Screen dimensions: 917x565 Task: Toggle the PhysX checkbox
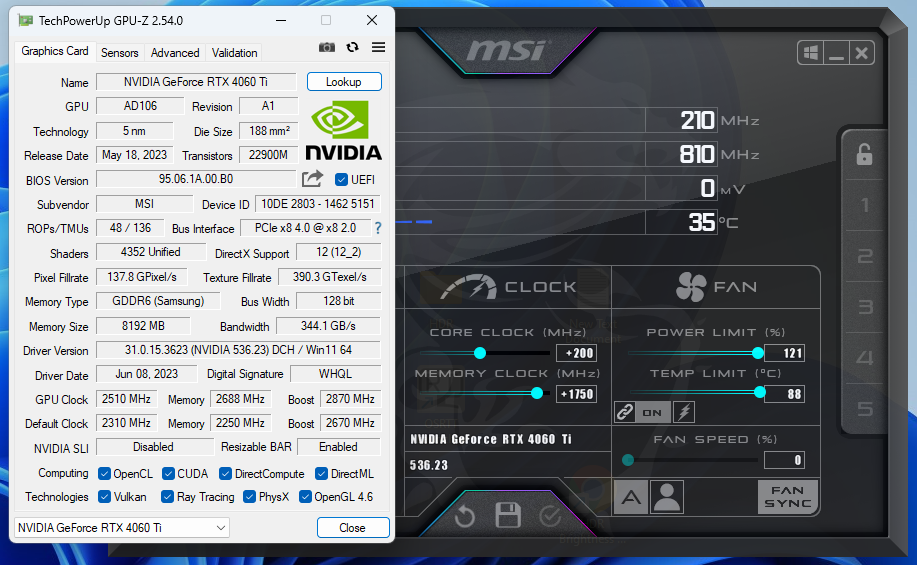pos(250,497)
